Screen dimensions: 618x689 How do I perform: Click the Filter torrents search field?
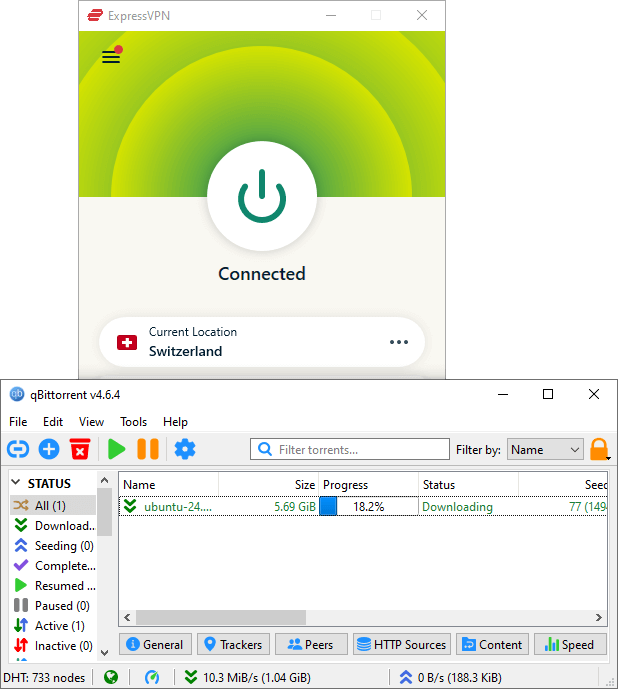click(350, 449)
